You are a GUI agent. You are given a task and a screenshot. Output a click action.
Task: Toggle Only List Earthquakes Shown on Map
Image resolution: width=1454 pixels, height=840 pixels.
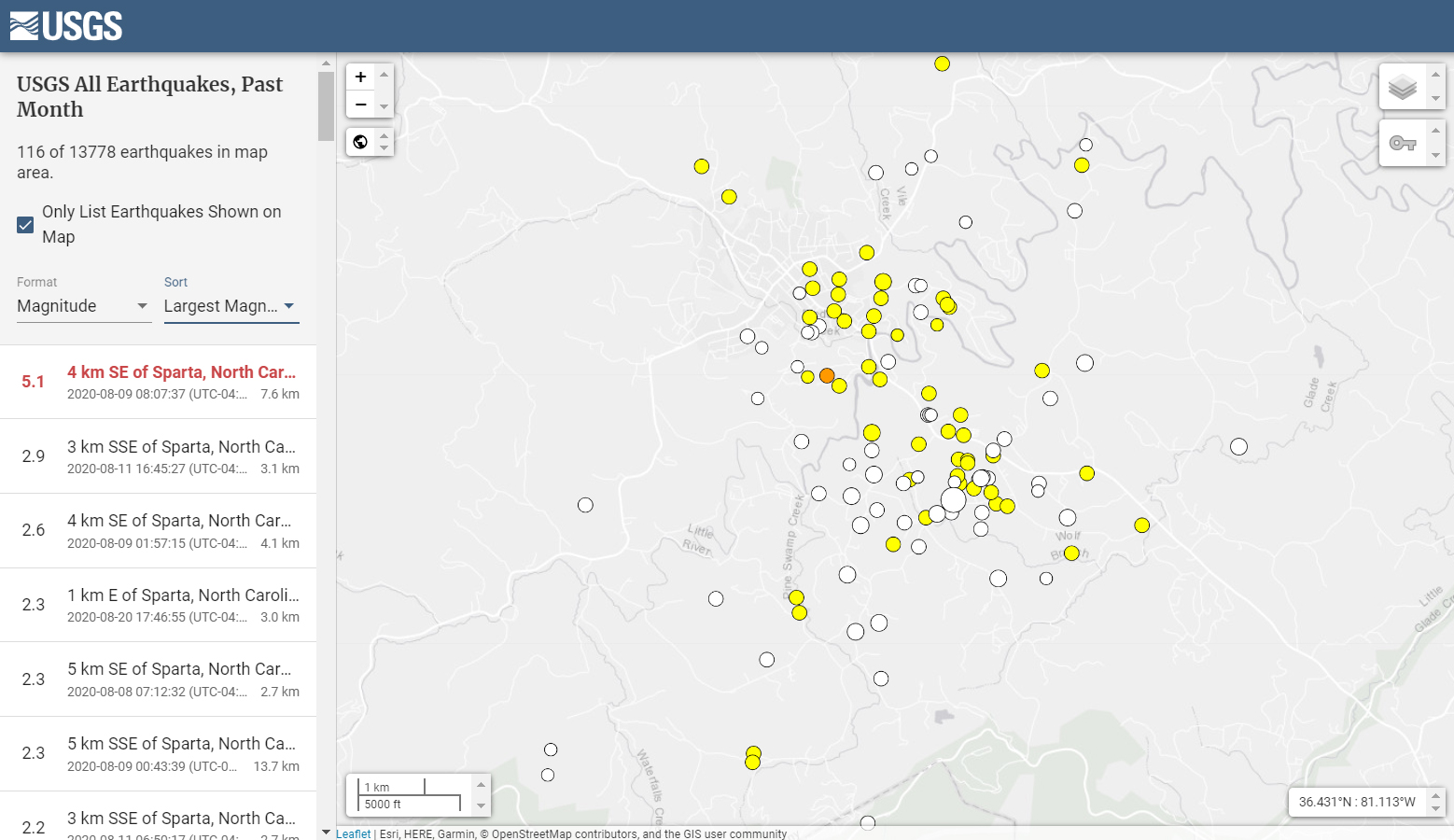tap(25, 224)
